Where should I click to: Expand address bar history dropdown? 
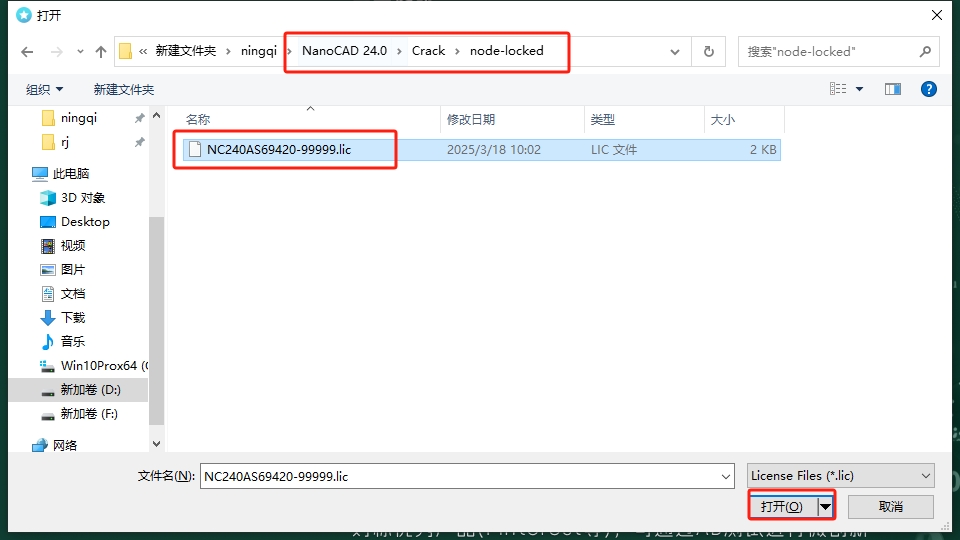(675, 52)
